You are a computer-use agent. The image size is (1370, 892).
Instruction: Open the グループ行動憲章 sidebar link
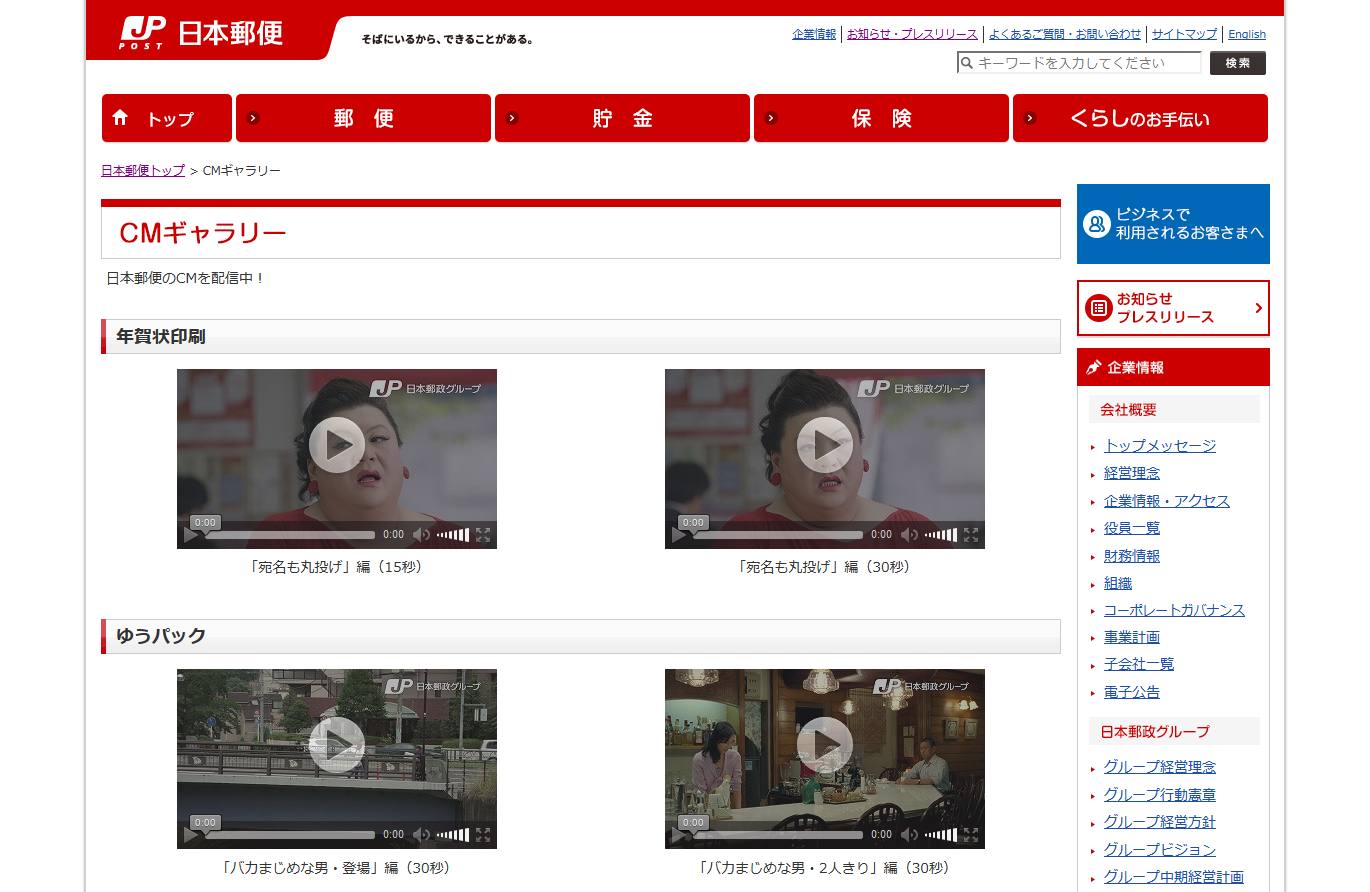coord(1160,795)
